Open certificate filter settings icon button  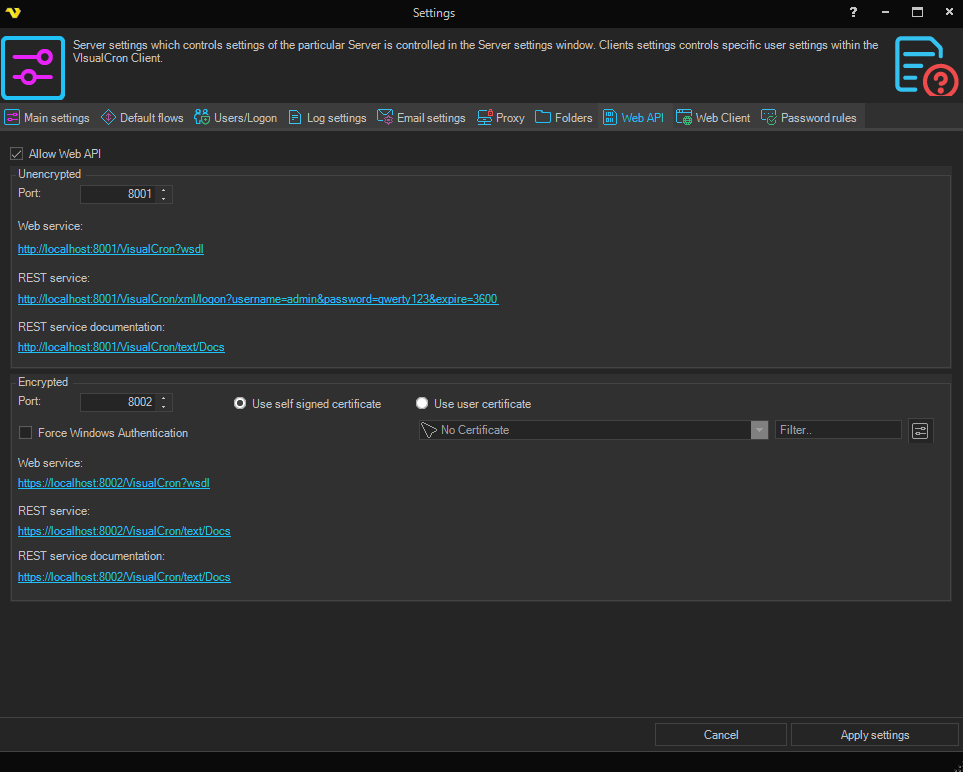(920, 430)
